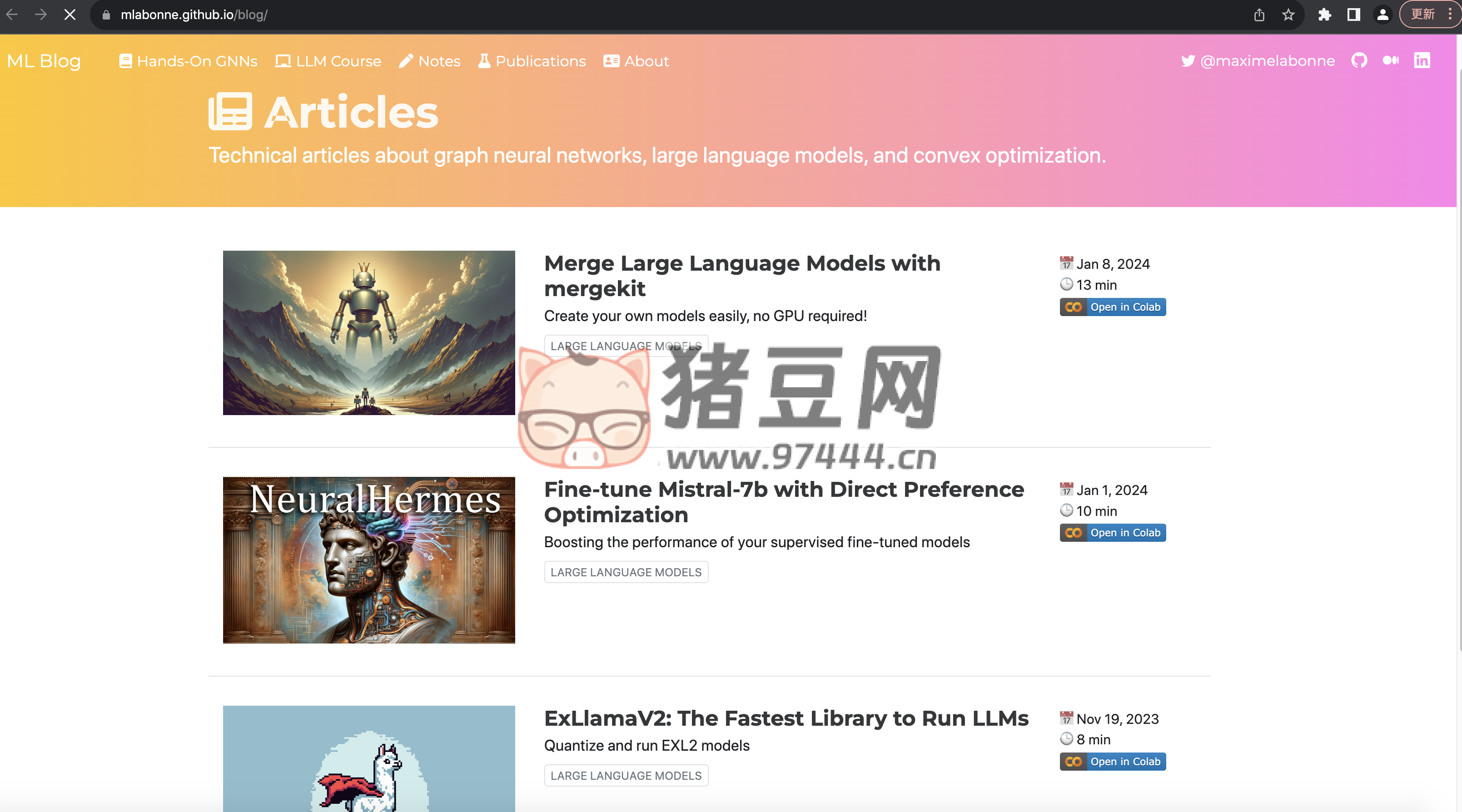
Task: Open in Colab for the Nov 19 article
Action: point(1112,762)
